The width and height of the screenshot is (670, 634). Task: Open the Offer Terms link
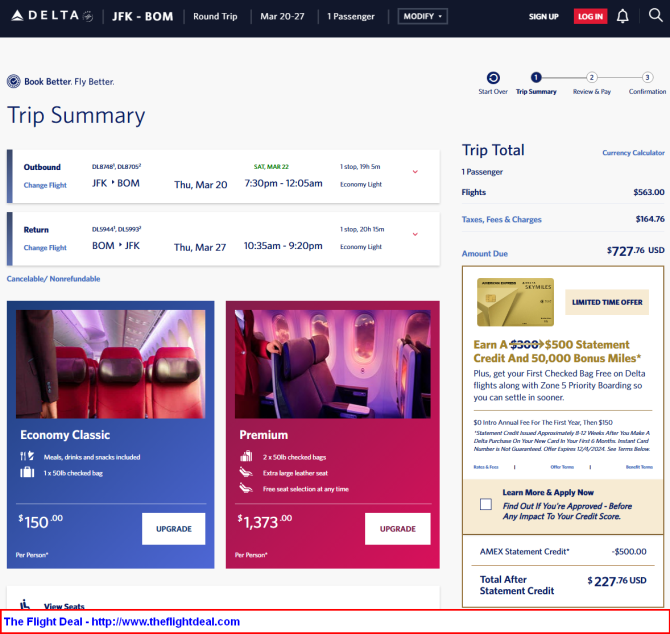(562, 467)
